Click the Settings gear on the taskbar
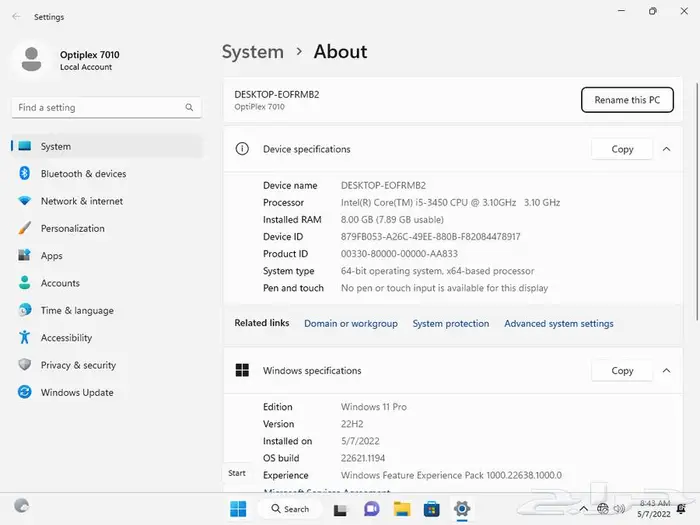The image size is (700, 525). (x=462, y=508)
